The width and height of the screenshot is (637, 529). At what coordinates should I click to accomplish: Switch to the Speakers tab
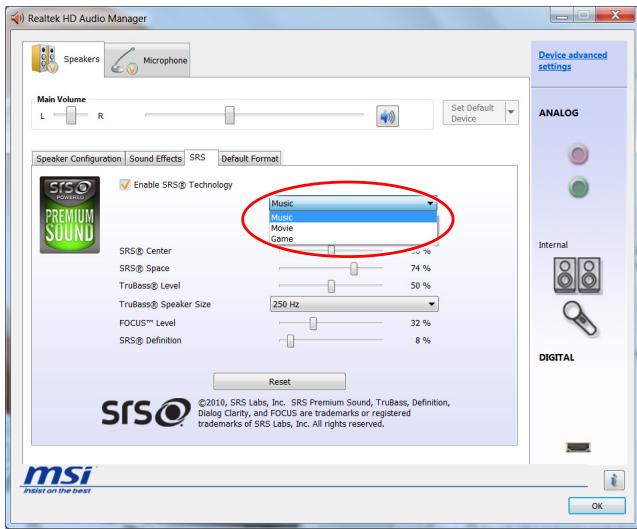(65, 59)
